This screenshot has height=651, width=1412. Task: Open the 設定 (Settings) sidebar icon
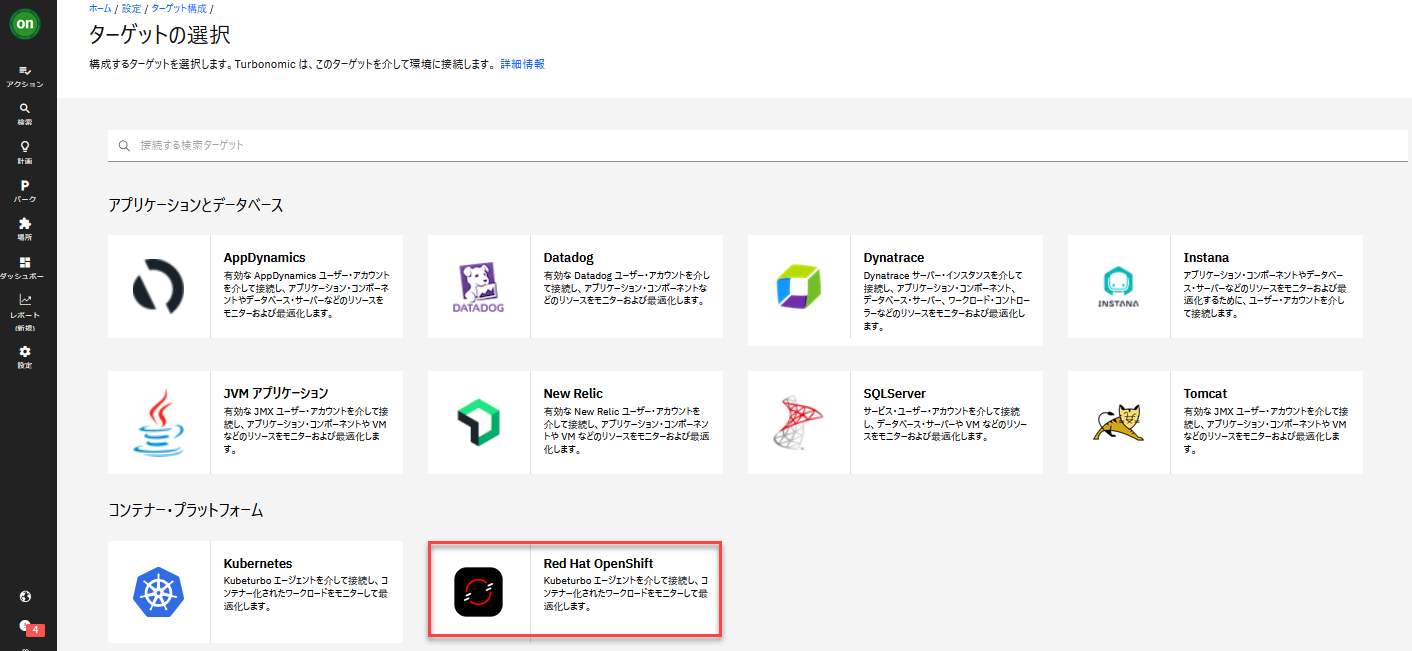pos(27,355)
